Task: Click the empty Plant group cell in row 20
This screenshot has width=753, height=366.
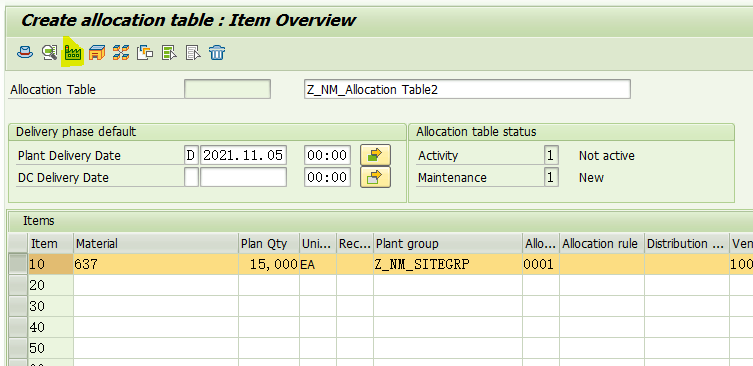Action: coord(448,285)
